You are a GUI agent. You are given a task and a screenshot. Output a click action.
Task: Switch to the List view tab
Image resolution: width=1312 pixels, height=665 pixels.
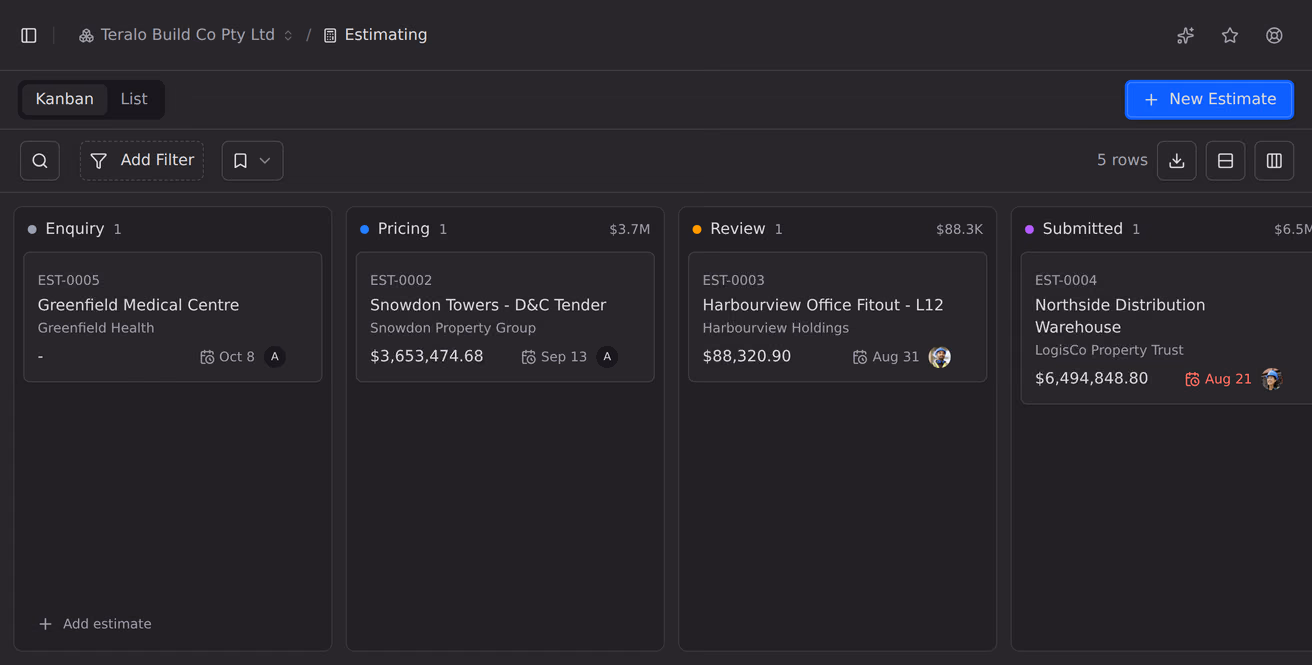tap(134, 99)
